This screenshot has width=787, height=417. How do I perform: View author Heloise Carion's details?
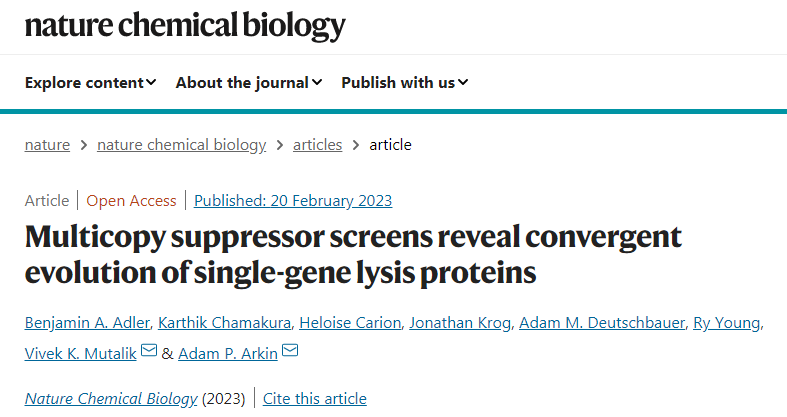[345, 322]
